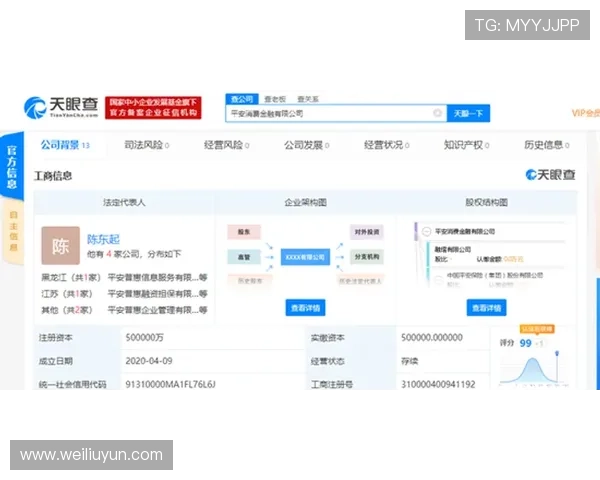Image resolution: width=600 pixels, height=480 pixels.
Task: Click the marker on the score chart
Action: pos(557,353)
